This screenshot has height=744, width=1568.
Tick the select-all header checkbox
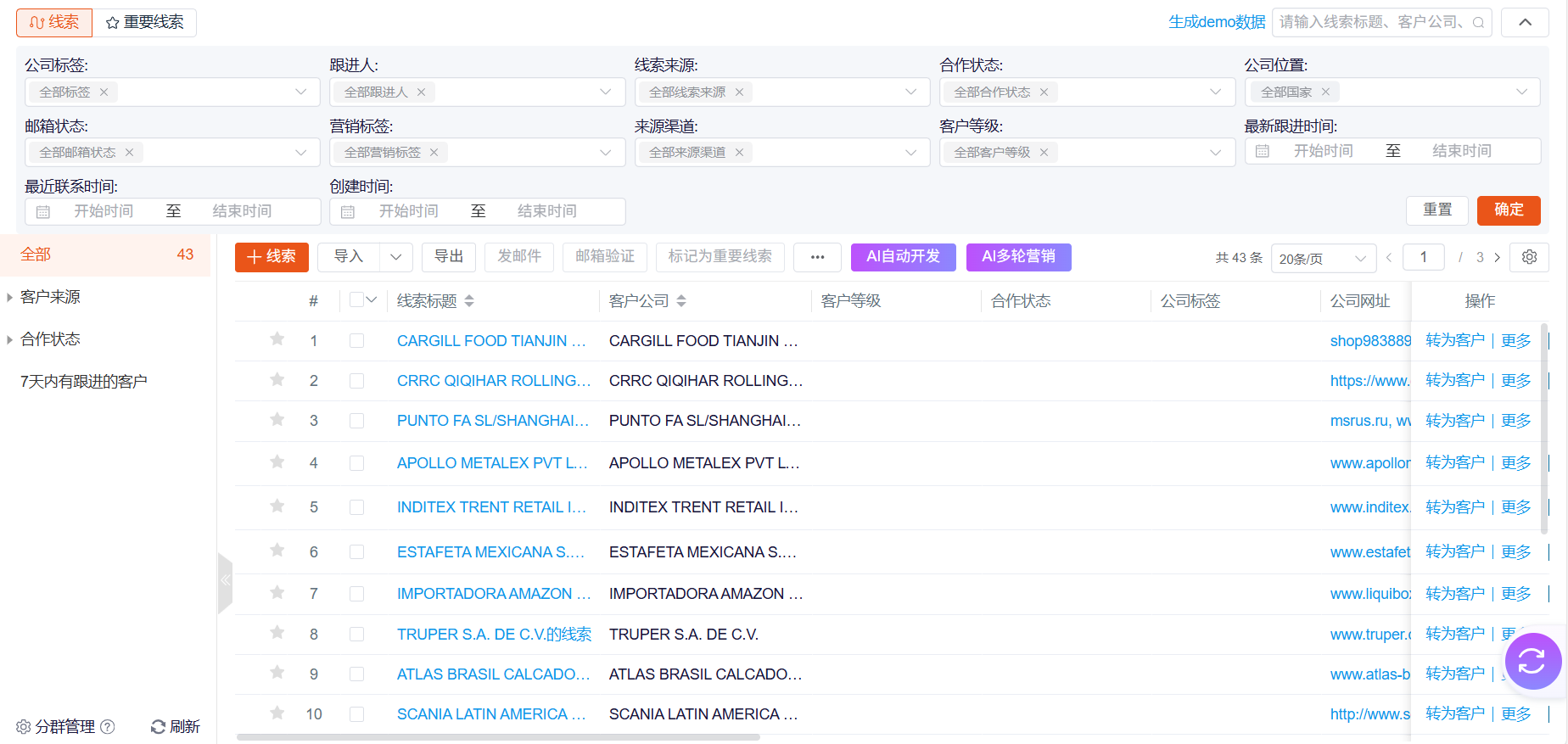[x=356, y=300]
